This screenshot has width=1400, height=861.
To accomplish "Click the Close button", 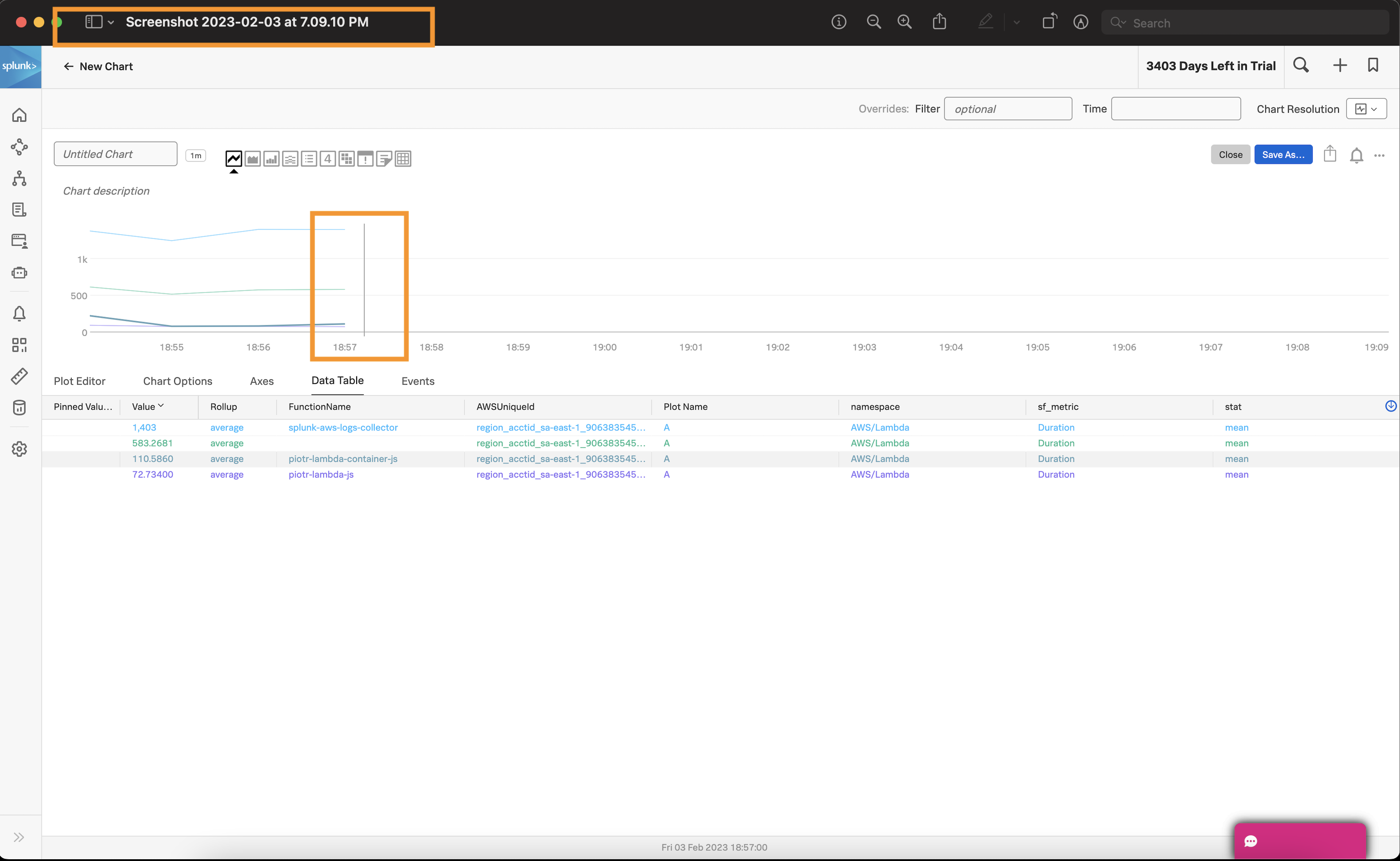I will click(1230, 154).
